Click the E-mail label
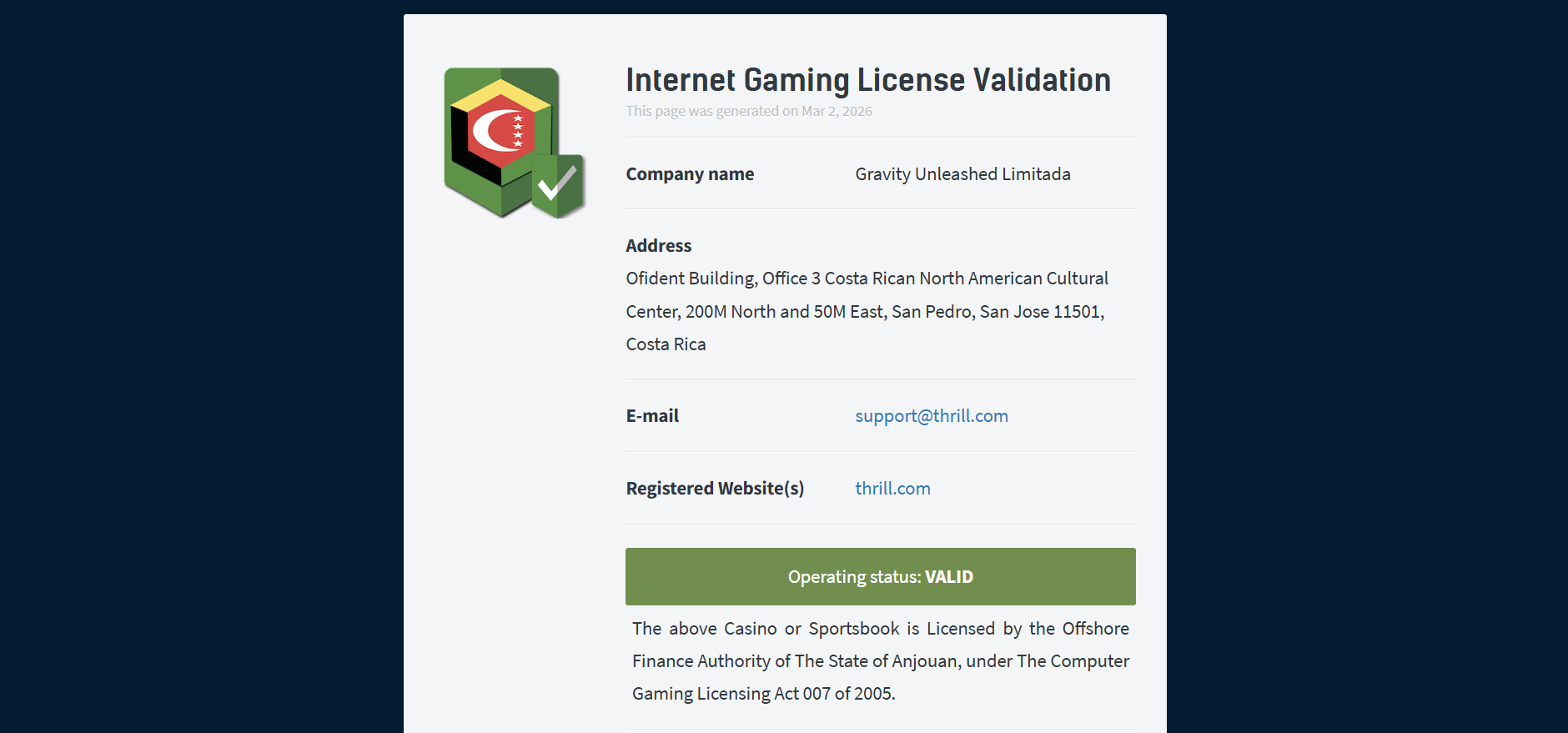The width and height of the screenshot is (1568, 733). pos(652,416)
